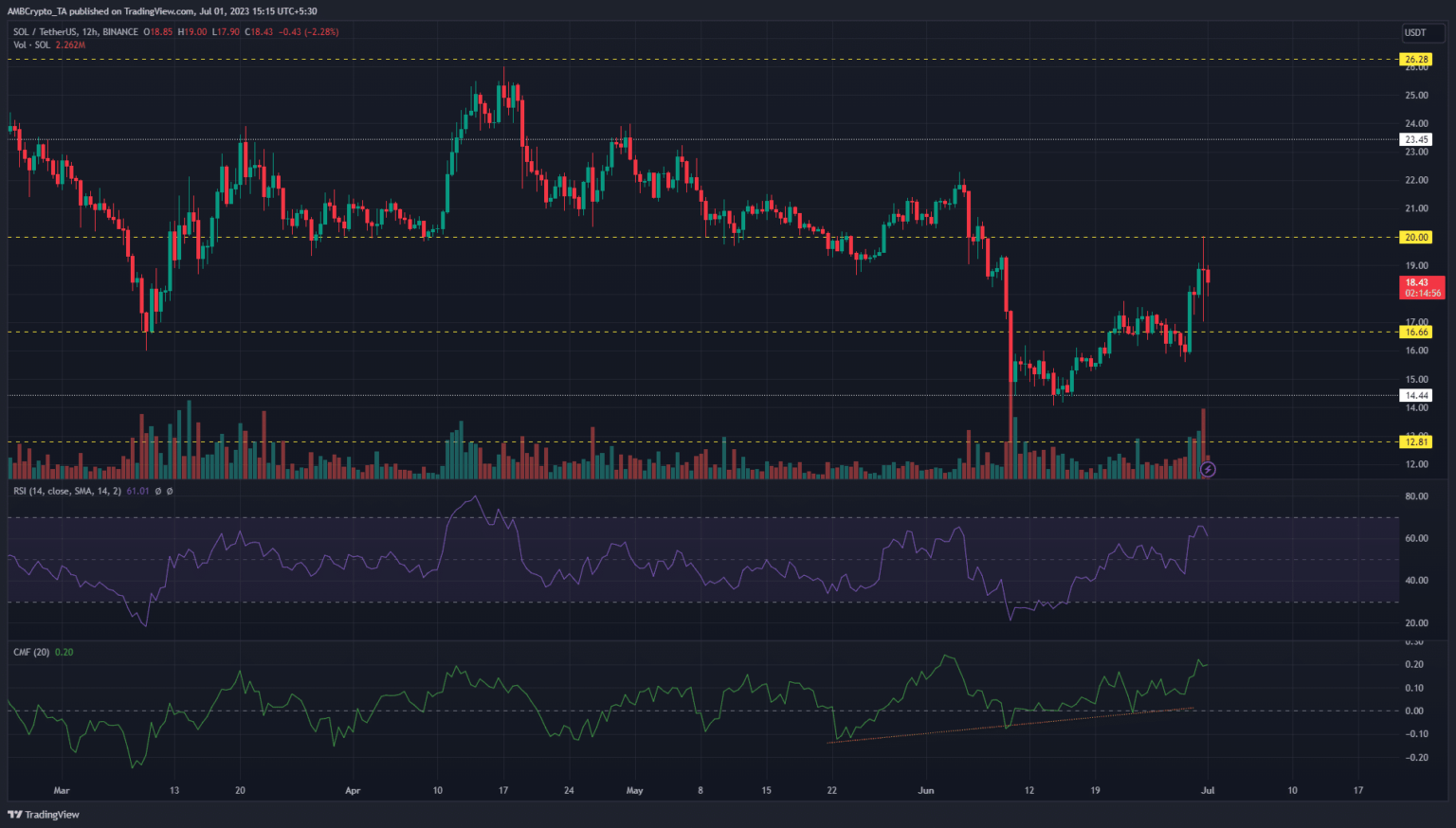Click the Vol · SOL volume legend

33,45
